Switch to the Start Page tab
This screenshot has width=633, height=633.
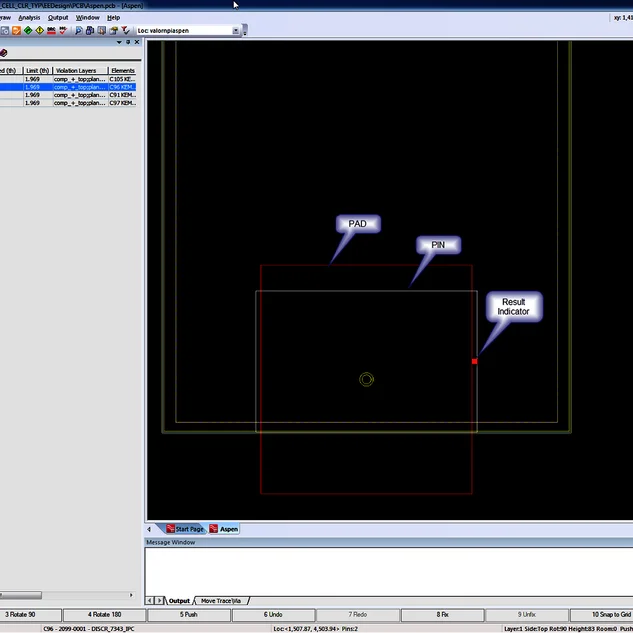coord(185,529)
